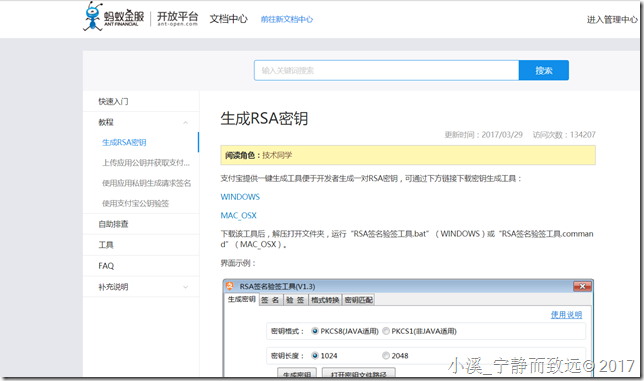This screenshot has height=381, width=644.
Task: Click the Ant Financial ant logo
Action: pos(94,16)
